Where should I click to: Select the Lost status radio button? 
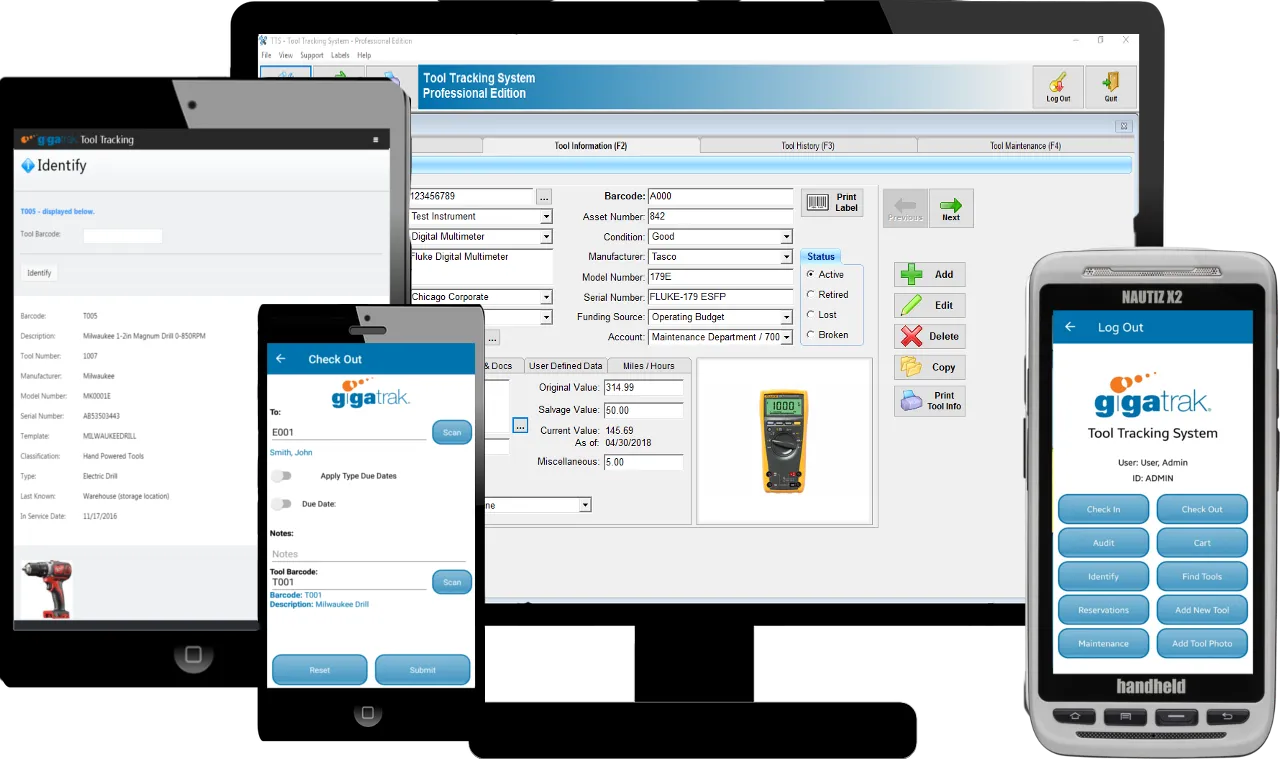tap(810, 315)
